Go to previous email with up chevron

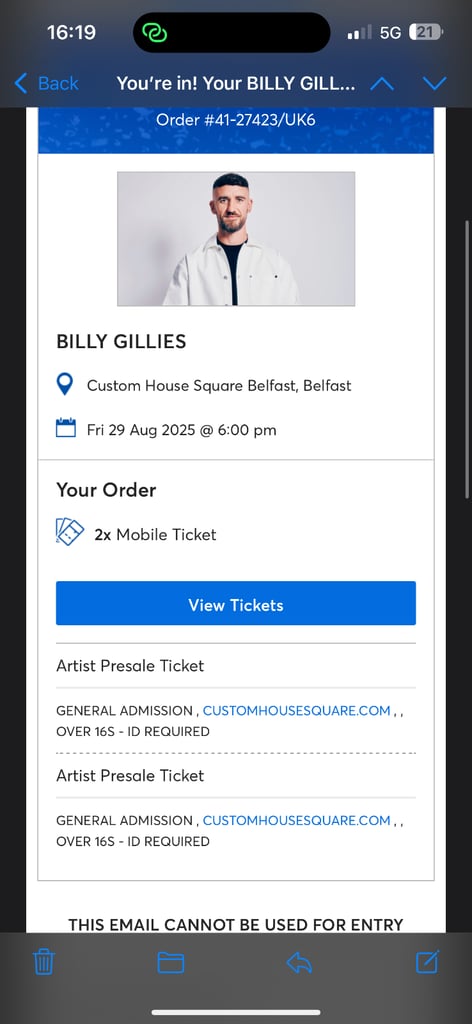point(382,84)
